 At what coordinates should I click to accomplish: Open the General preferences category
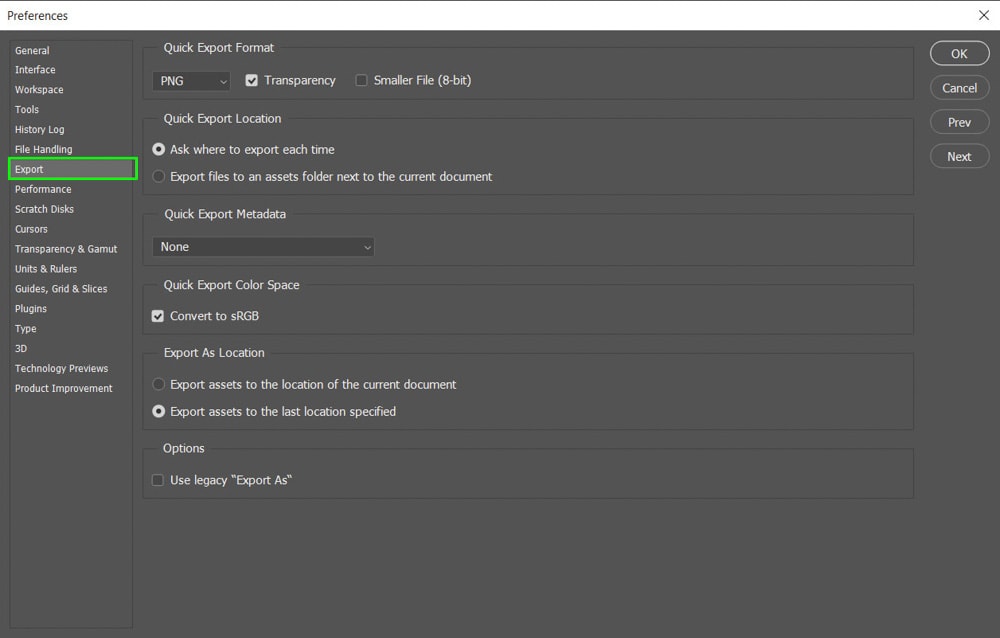point(32,50)
